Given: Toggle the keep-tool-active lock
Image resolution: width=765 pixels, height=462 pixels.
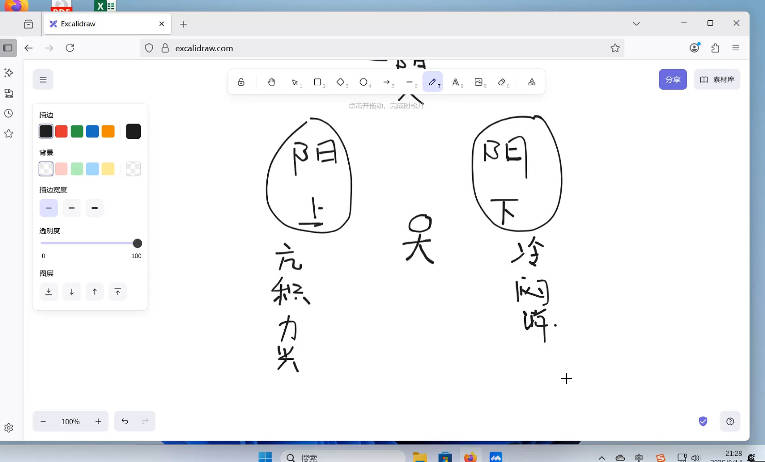Looking at the screenshot, I should [x=241, y=82].
